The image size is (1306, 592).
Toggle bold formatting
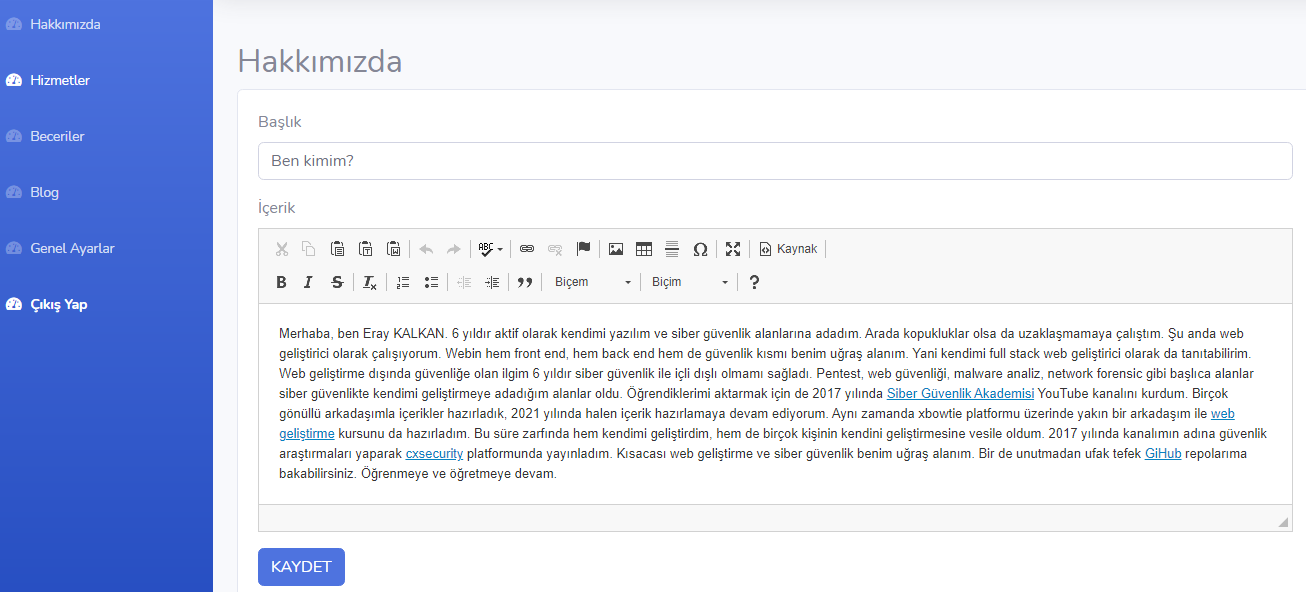click(x=281, y=282)
